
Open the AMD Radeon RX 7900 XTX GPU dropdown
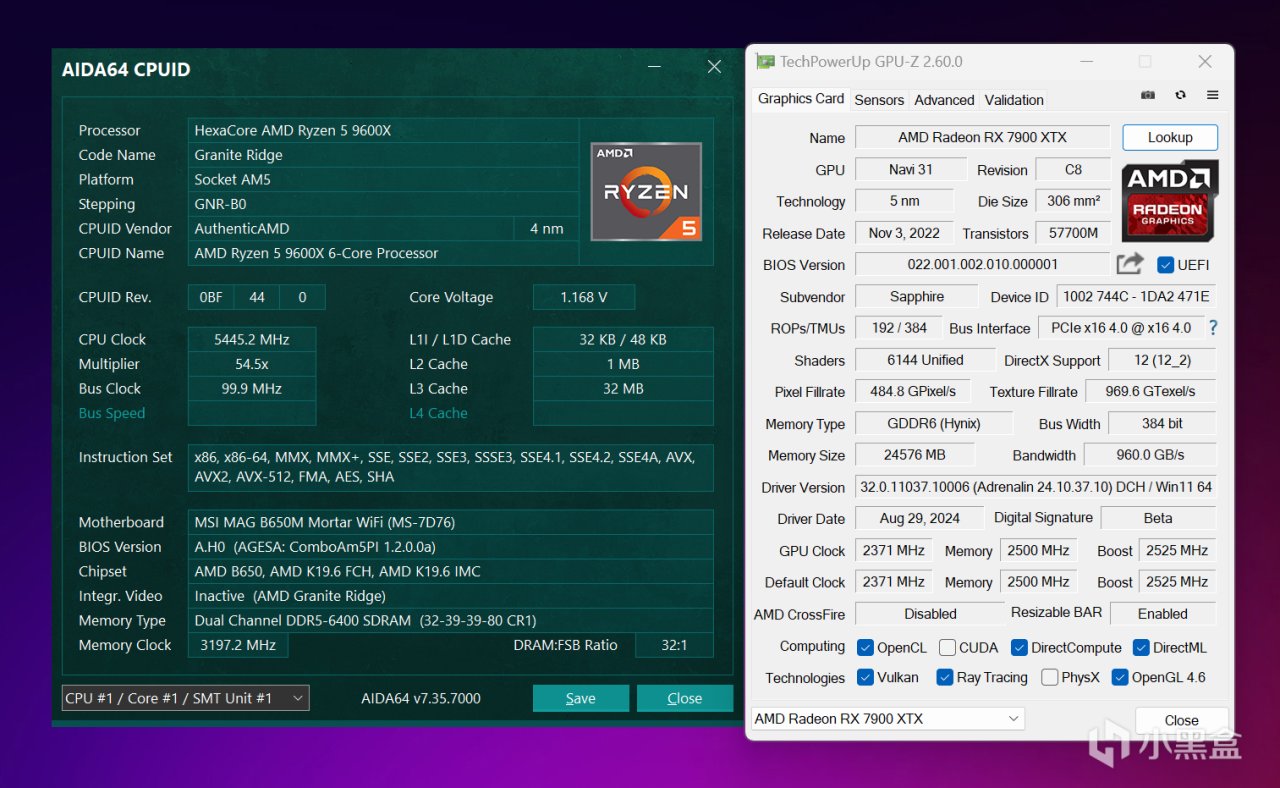(888, 719)
